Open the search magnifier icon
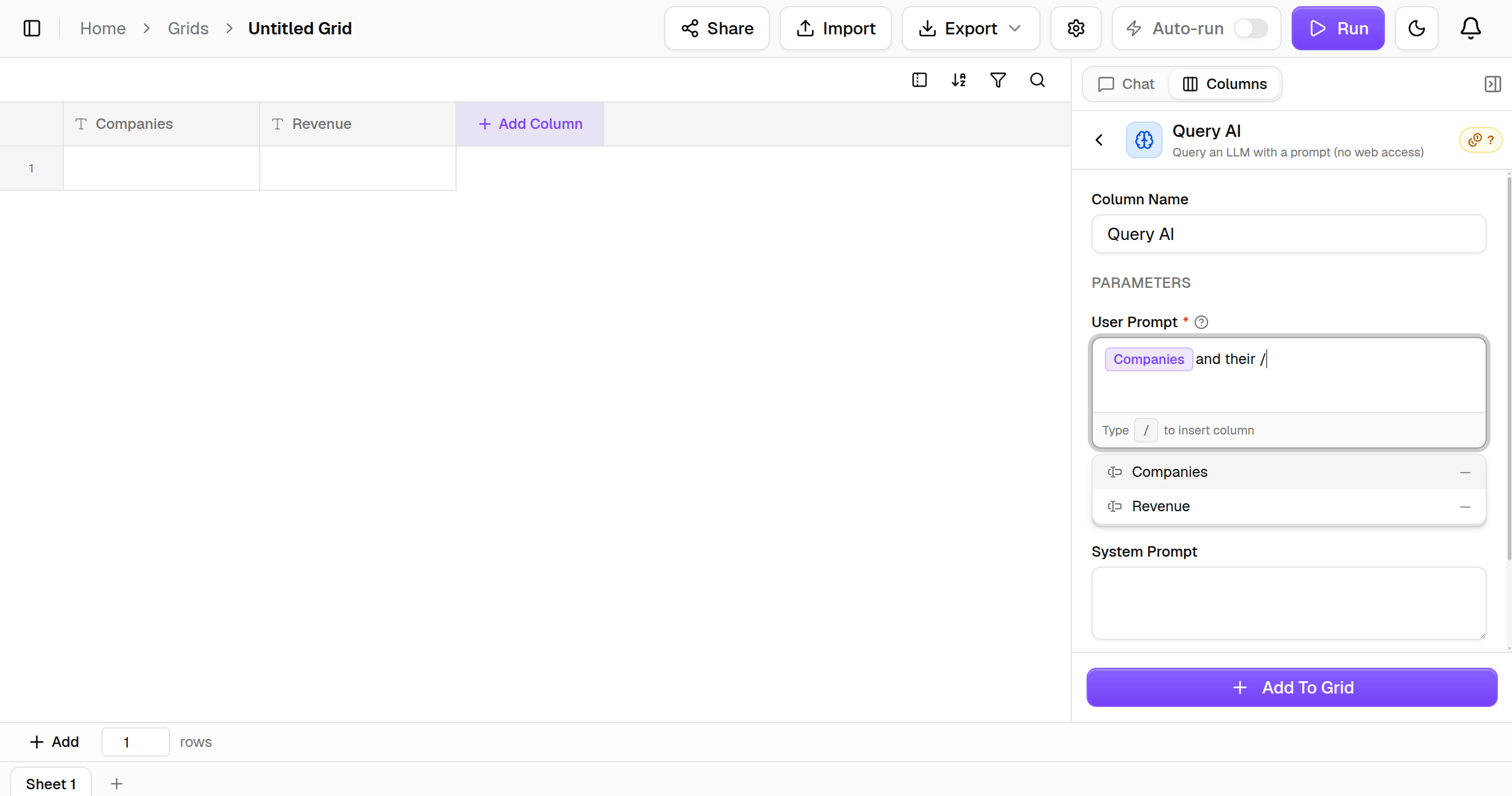This screenshot has width=1512, height=796. 1037,80
